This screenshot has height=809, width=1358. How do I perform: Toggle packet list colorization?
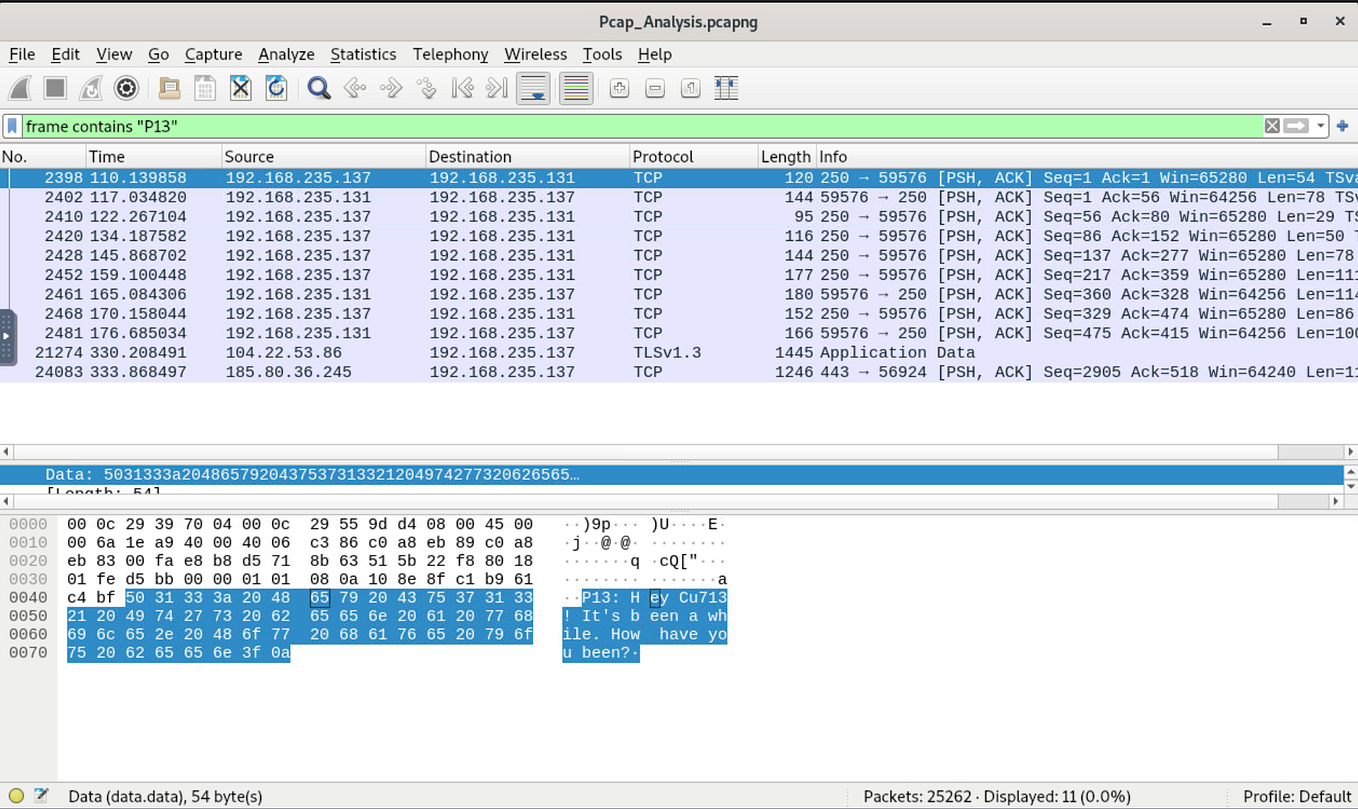point(575,88)
